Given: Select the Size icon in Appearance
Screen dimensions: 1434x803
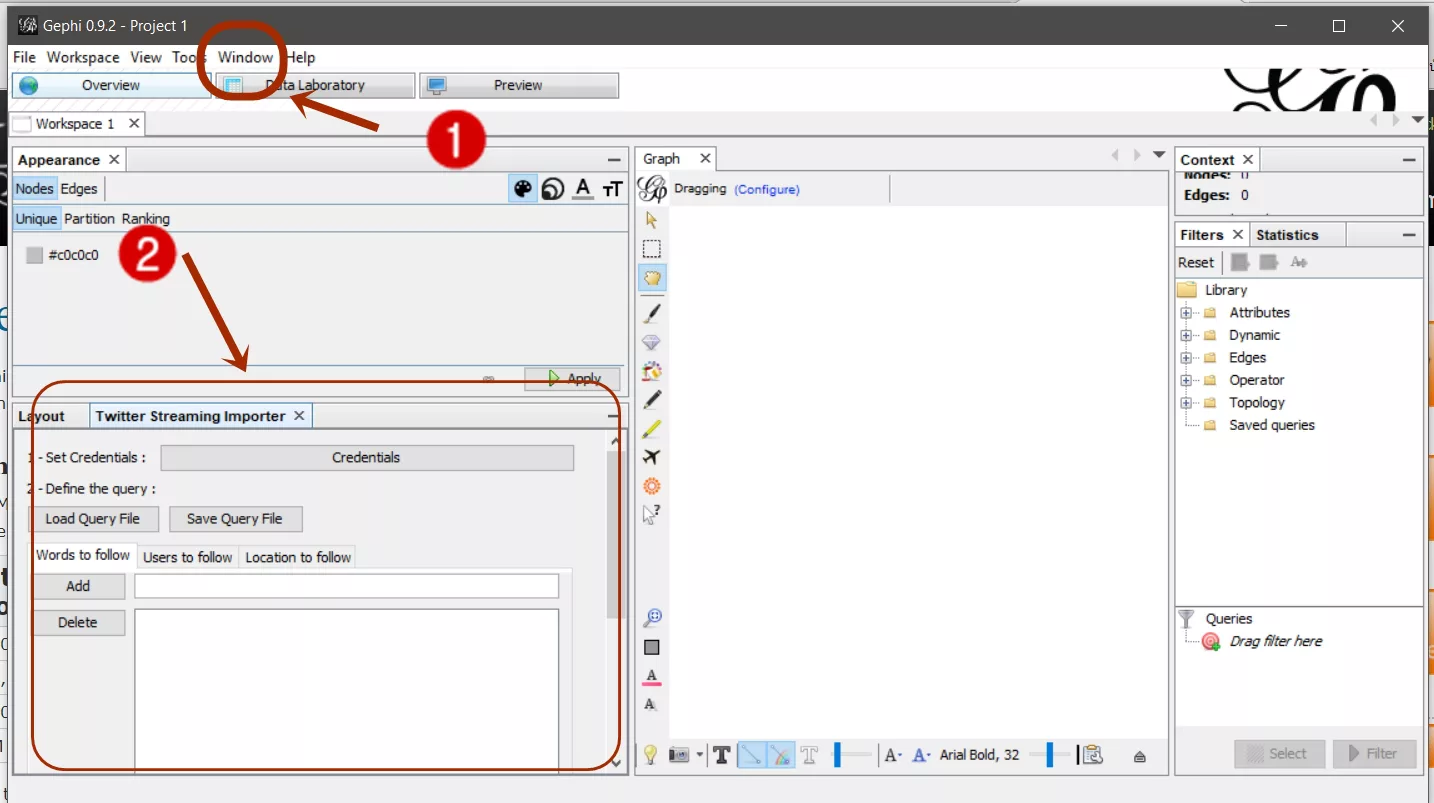Looking at the screenshot, I should pos(553,189).
